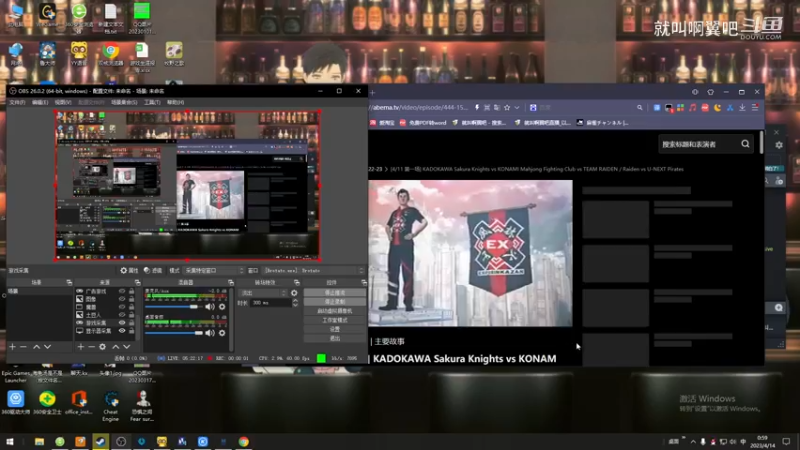Open OBS Tools menu

tap(152, 102)
